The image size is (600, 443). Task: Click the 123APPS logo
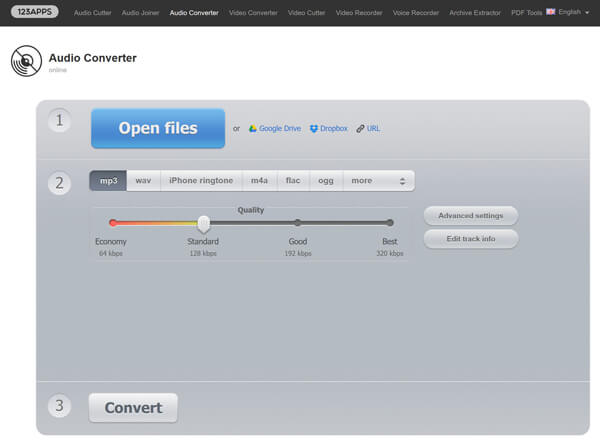[34, 12]
